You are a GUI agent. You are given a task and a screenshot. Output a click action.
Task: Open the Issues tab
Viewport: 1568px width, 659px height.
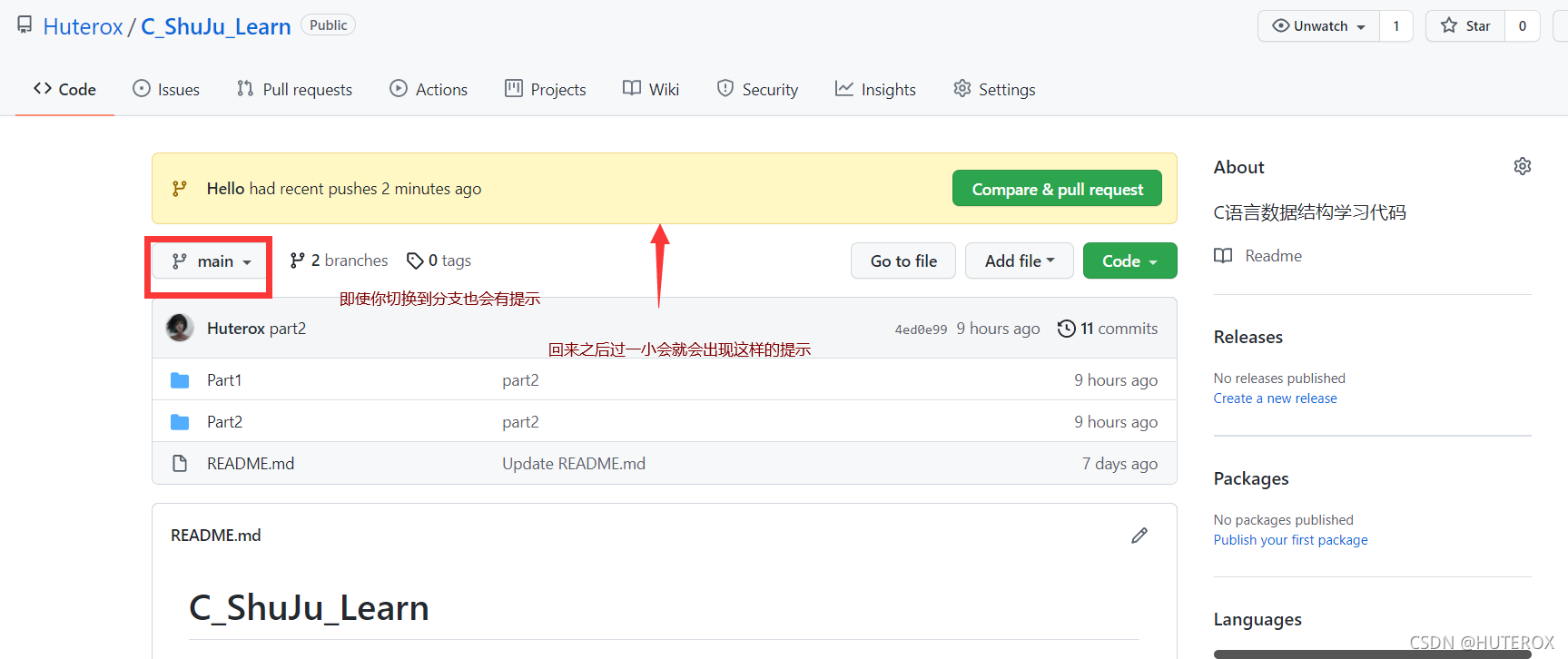click(x=166, y=89)
